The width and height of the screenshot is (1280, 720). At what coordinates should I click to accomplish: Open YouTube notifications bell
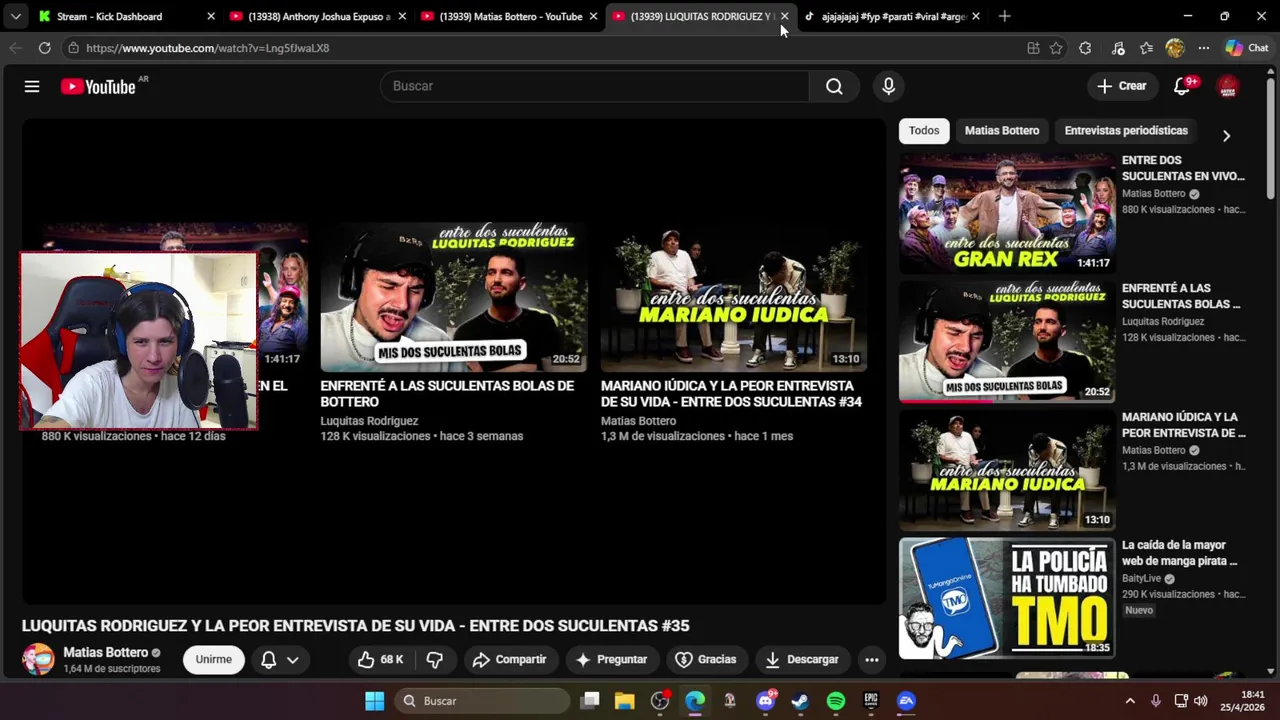(1182, 86)
